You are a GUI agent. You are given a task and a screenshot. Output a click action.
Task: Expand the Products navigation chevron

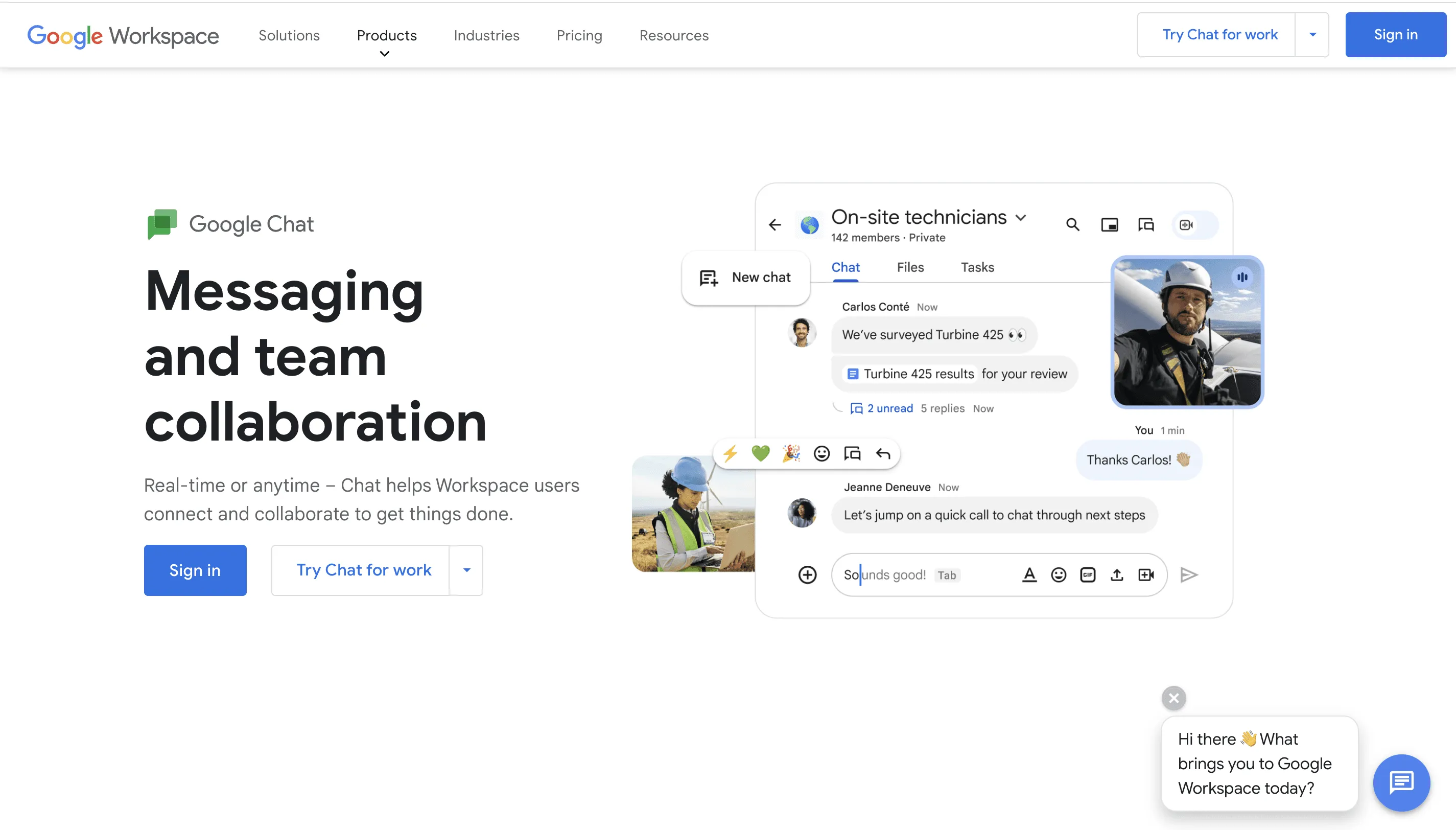click(x=385, y=54)
